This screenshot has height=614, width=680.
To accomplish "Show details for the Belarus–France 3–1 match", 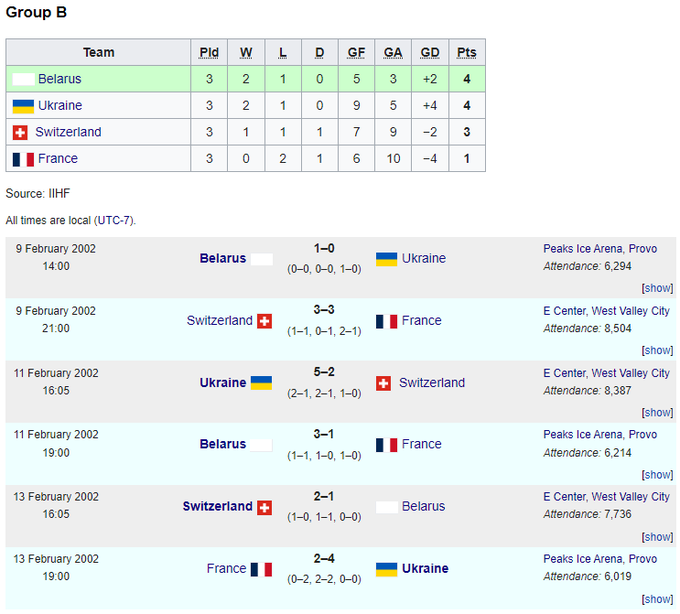I will tap(657, 474).
